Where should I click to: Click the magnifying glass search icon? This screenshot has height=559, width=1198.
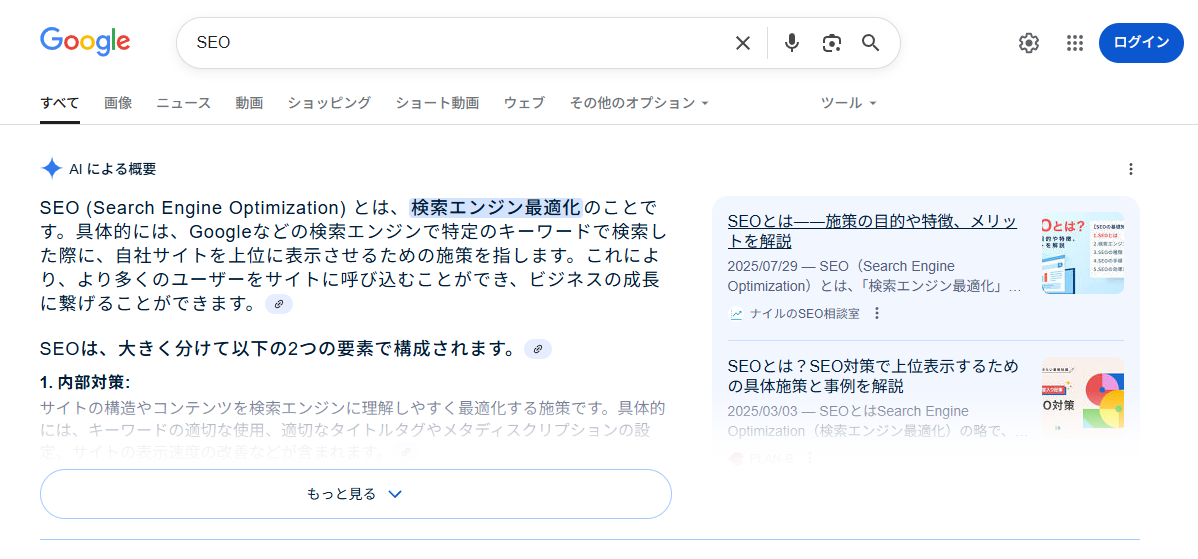pos(871,43)
